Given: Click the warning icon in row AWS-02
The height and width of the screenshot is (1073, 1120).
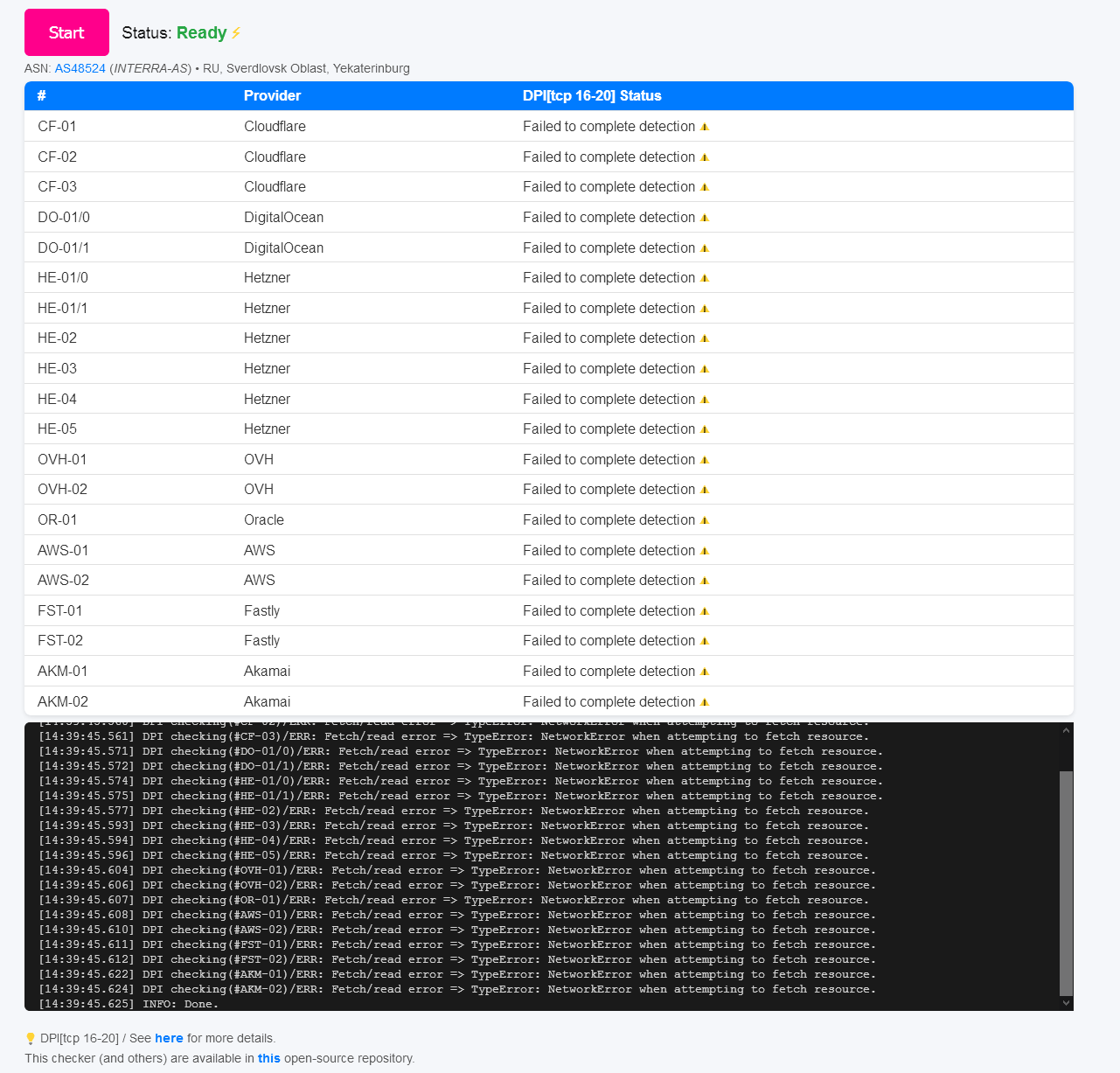Looking at the screenshot, I should pyautogui.click(x=705, y=581).
